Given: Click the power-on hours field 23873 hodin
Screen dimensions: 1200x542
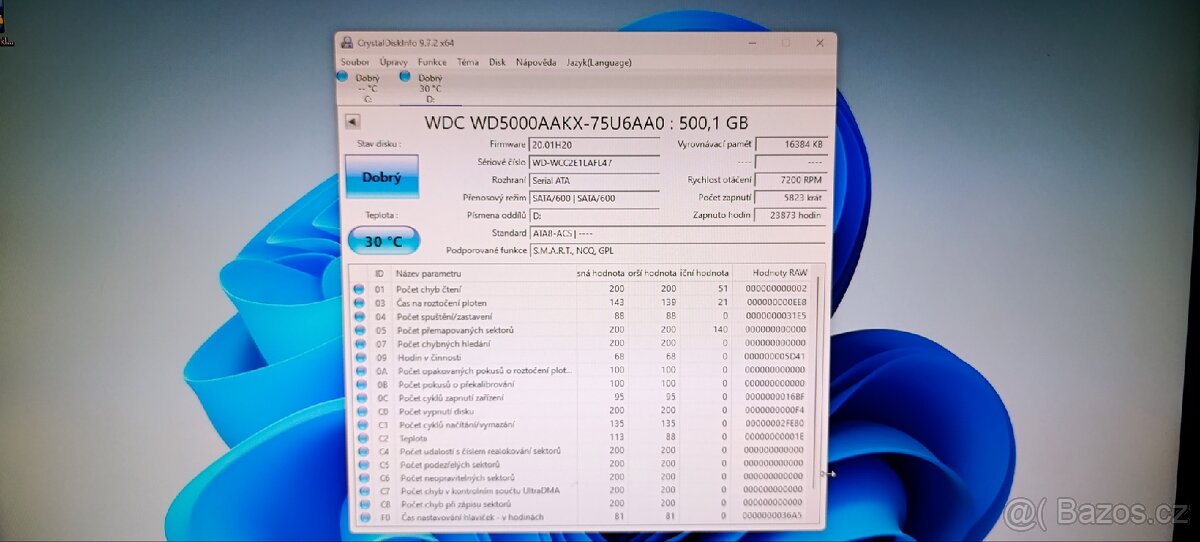Looking at the screenshot, I should (791, 215).
